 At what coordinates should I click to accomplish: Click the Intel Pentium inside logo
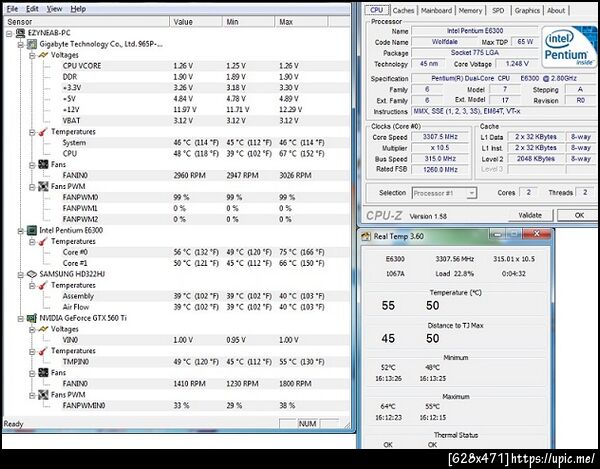(x=569, y=47)
